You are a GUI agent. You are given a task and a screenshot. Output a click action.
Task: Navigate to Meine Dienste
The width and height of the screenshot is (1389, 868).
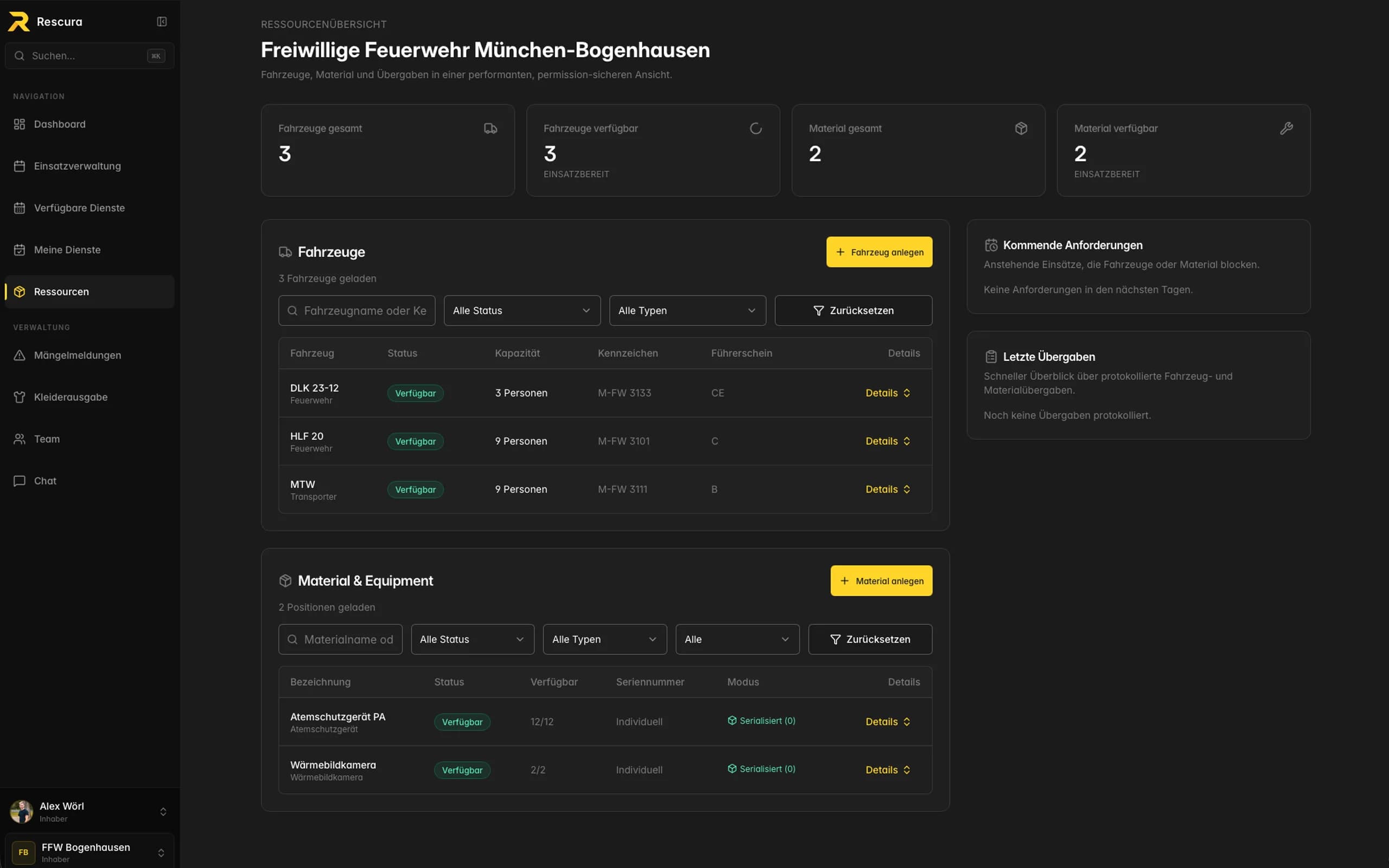click(89, 250)
